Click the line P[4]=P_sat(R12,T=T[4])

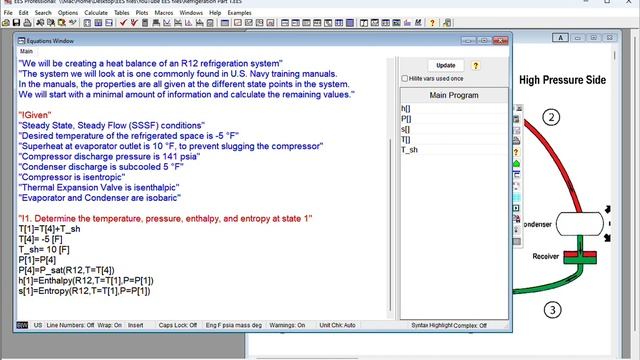tap(67, 270)
